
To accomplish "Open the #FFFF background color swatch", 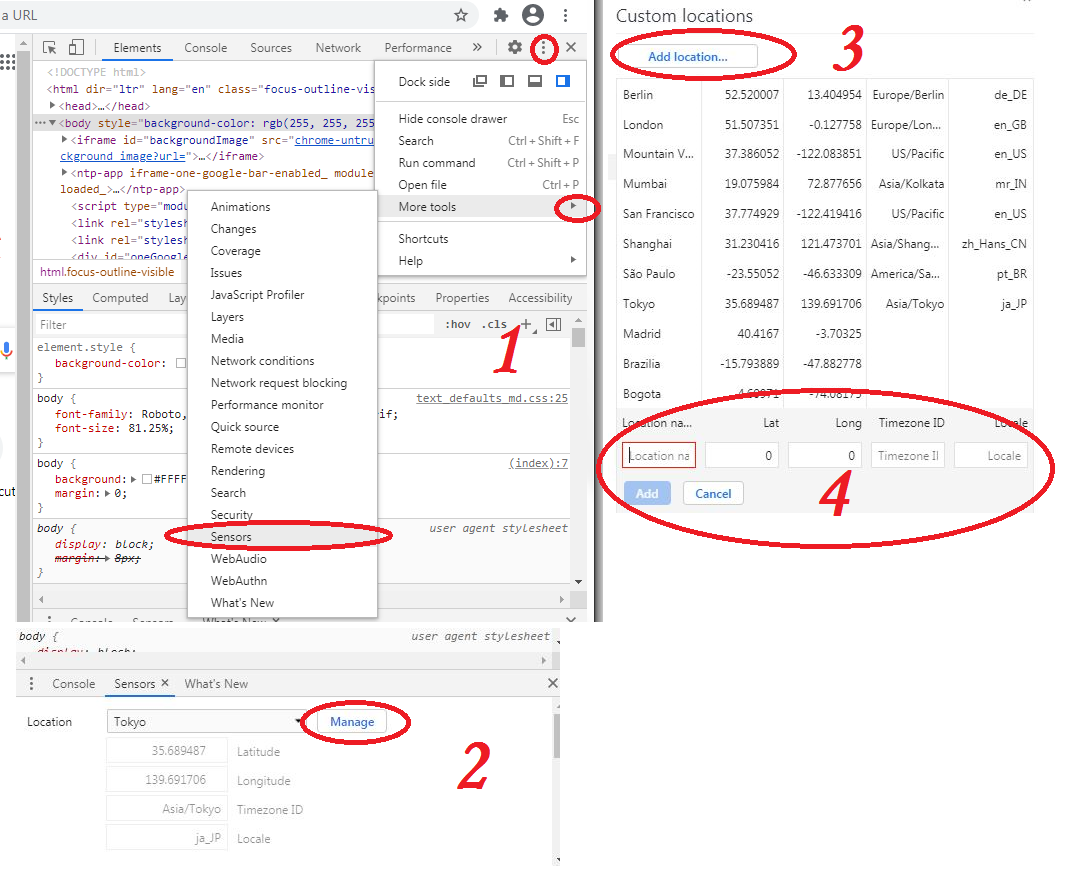I will point(146,479).
